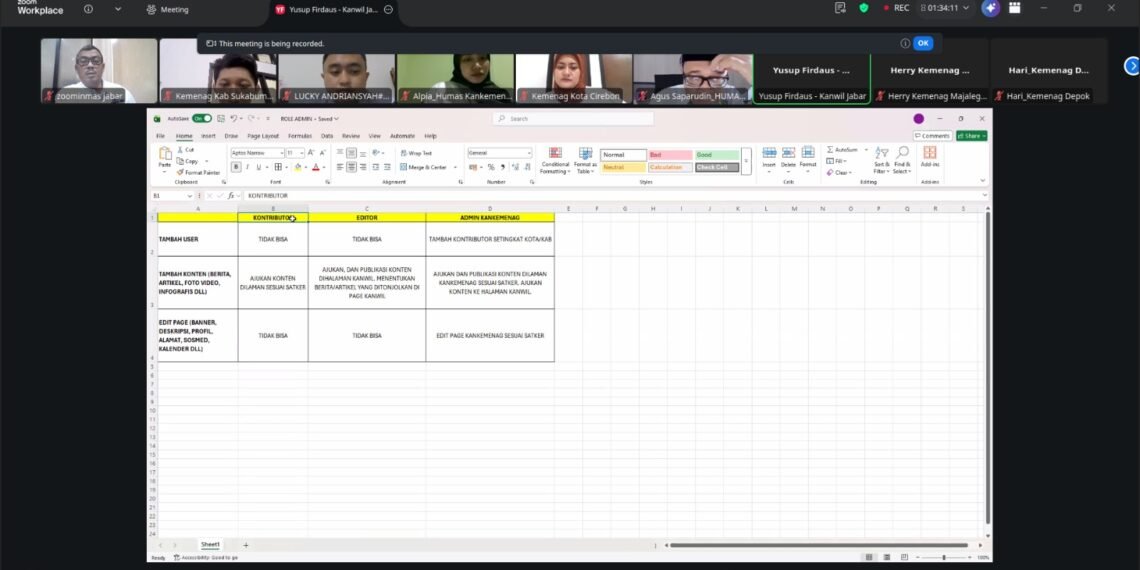
Task: Click the Align Right icon
Action: point(364,167)
